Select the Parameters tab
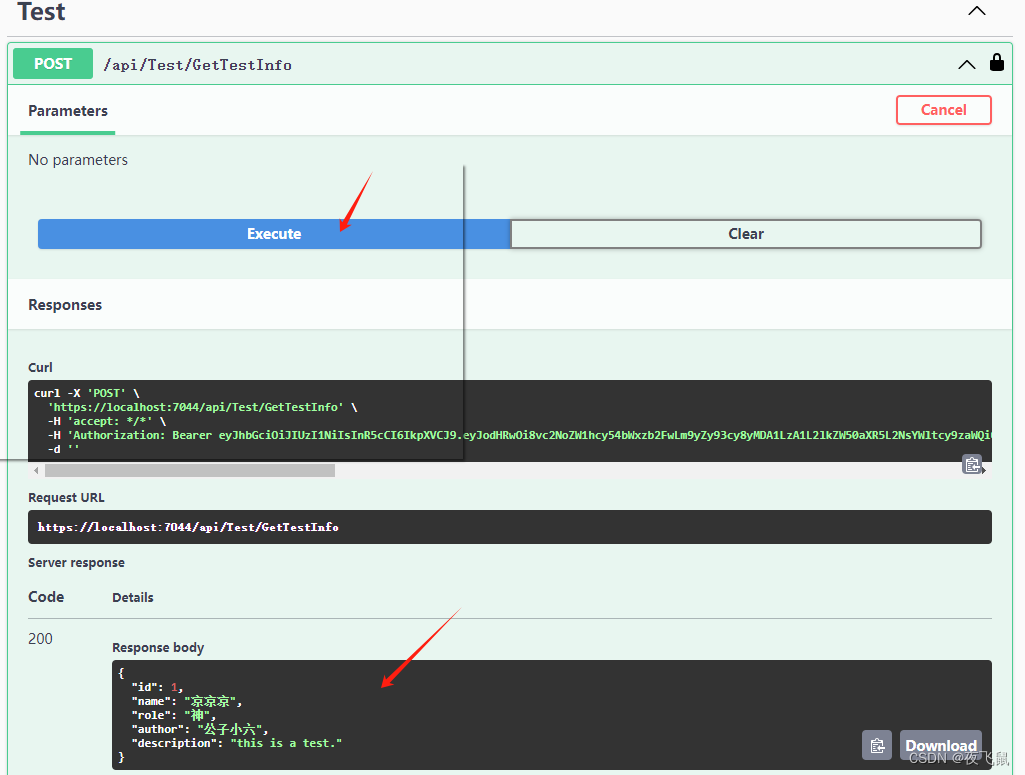The image size is (1025, 775). tap(68, 111)
